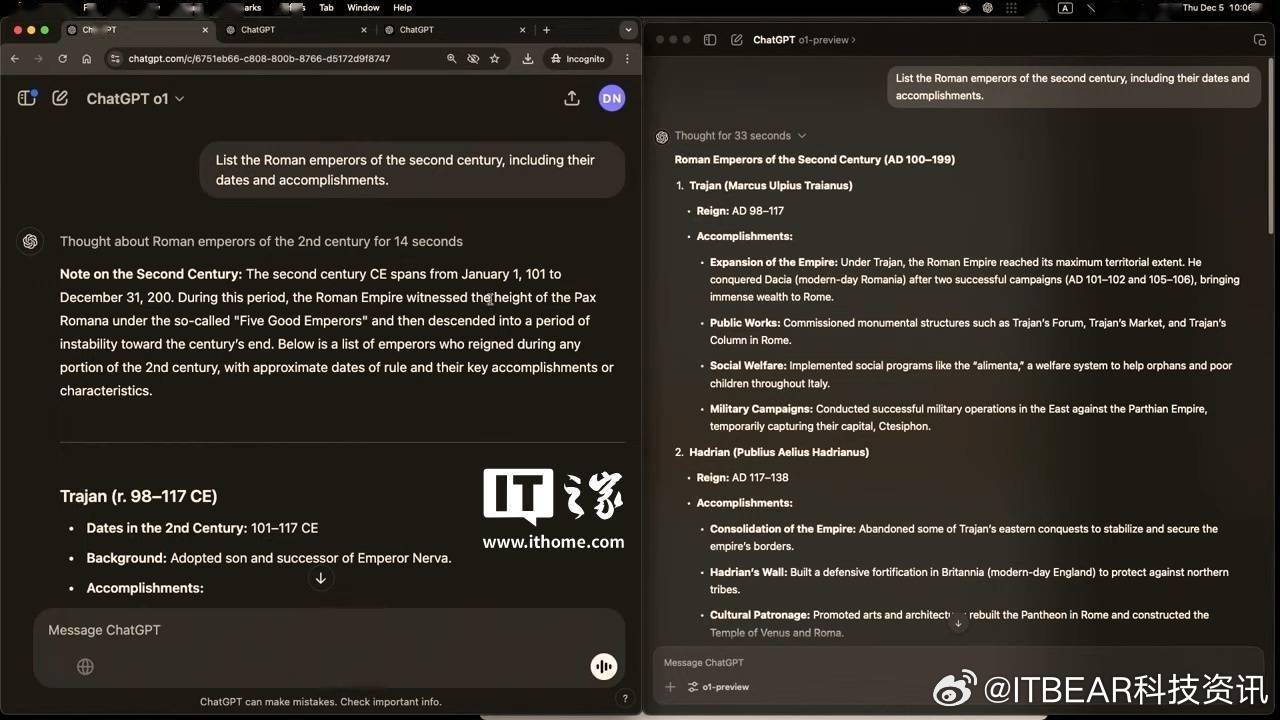Click browser Message ChatGPT input field
The height and width of the screenshot is (720, 1280).
coord(329,630)
